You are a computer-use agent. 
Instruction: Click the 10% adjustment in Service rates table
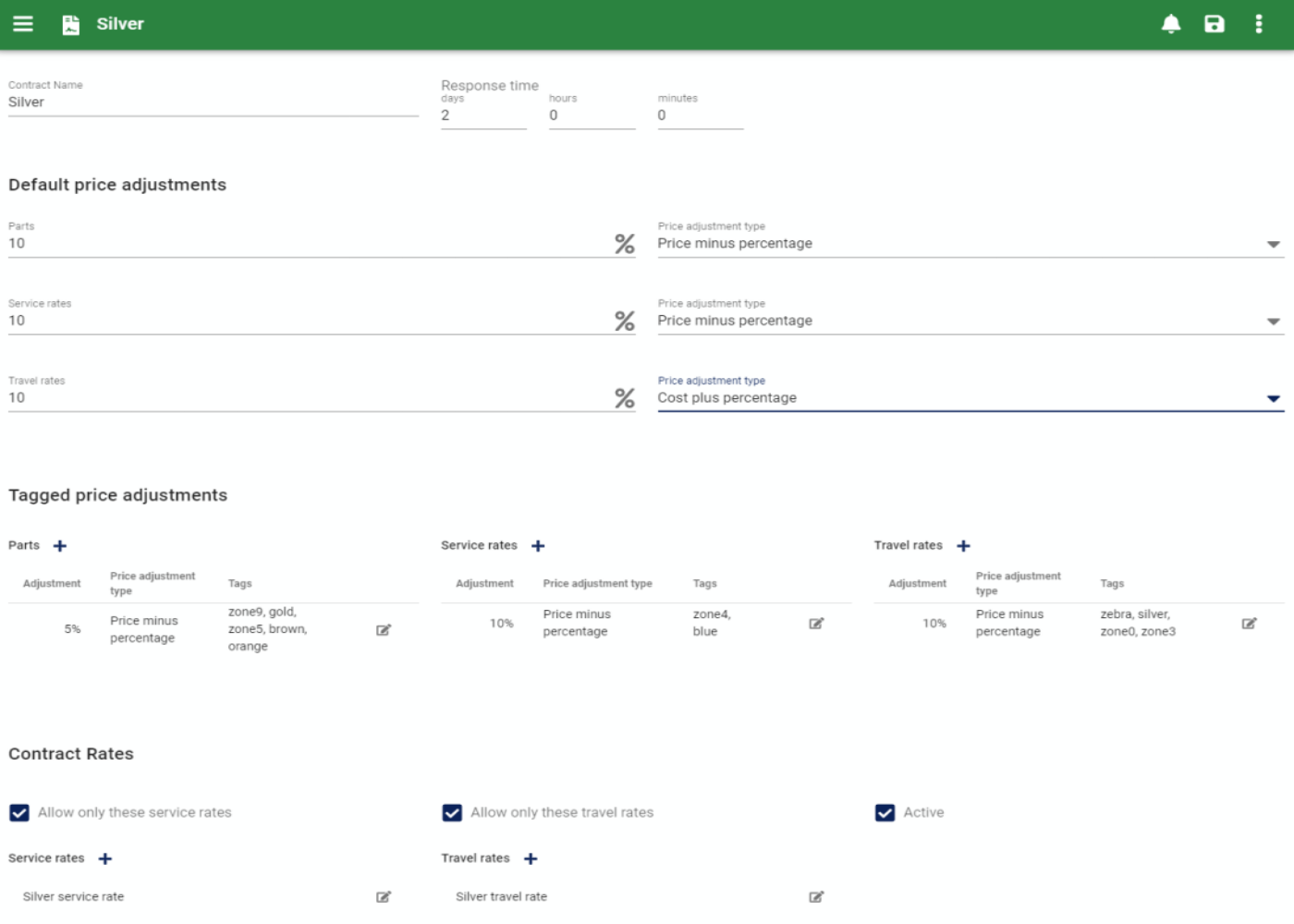click(x=501, y=624)
